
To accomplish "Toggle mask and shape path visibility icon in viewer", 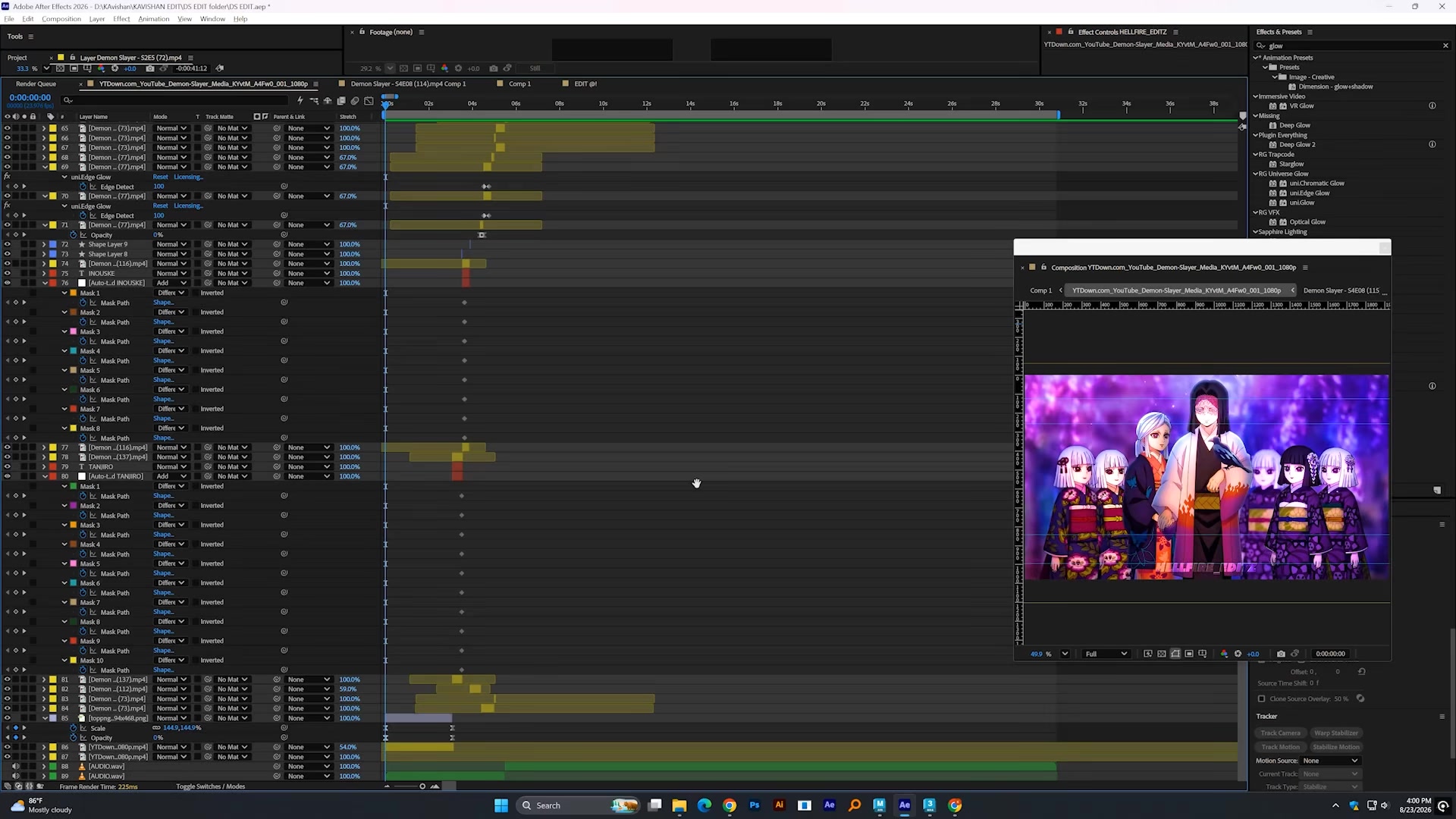I will click(1175, 654).
